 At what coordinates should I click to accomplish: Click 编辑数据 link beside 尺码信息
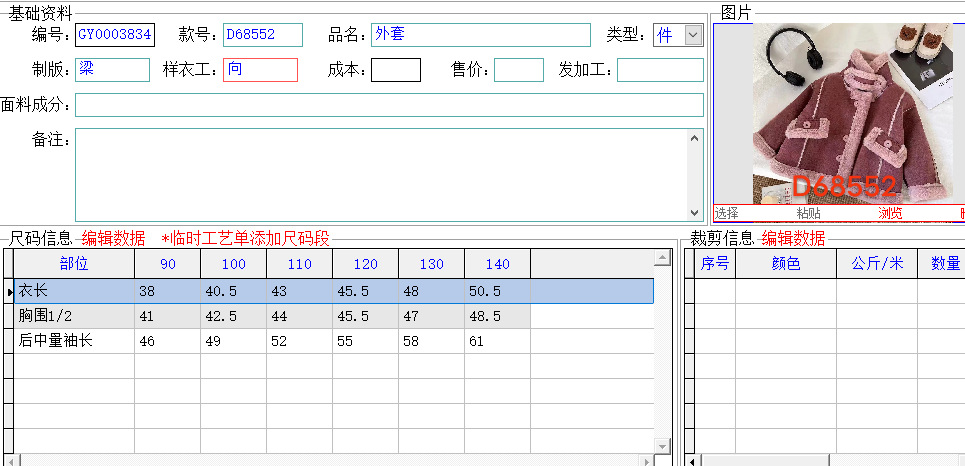click(113, 238)
